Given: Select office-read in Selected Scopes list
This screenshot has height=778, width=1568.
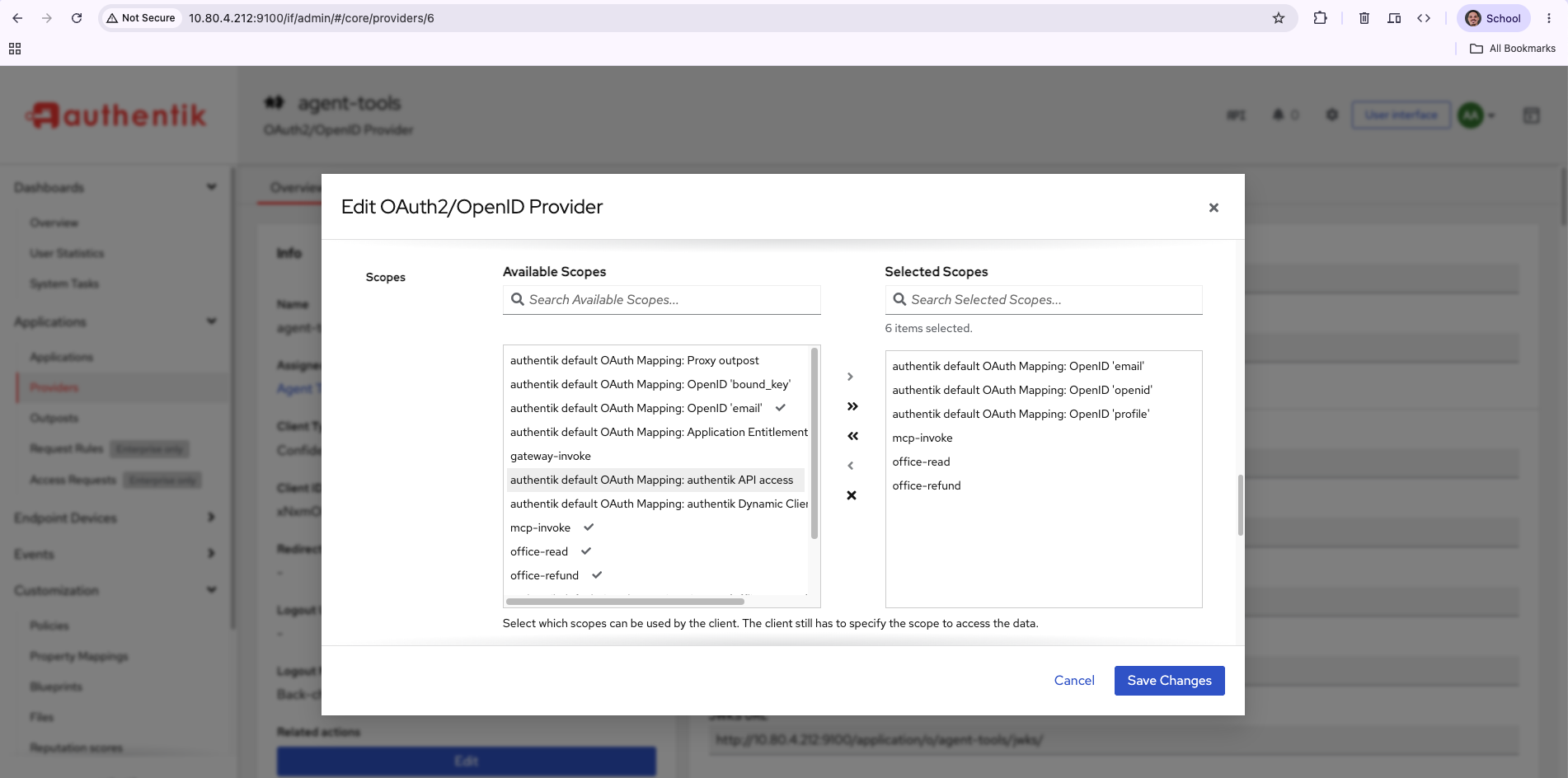Looking at the screenshot, I should [x=1044, y=462].
